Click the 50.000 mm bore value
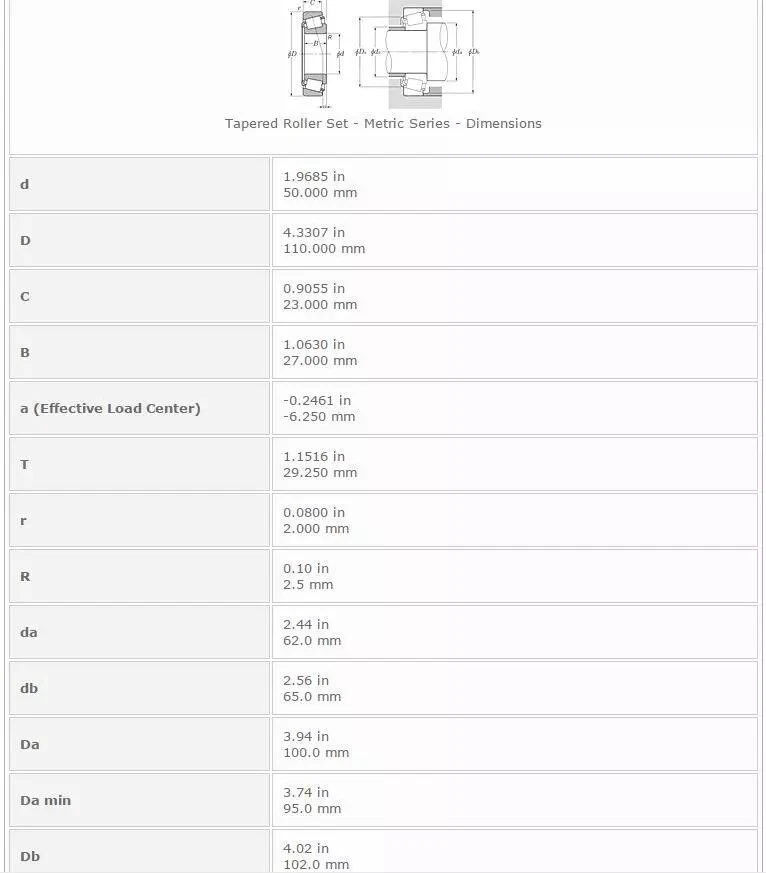 click(x=320, y=193)
